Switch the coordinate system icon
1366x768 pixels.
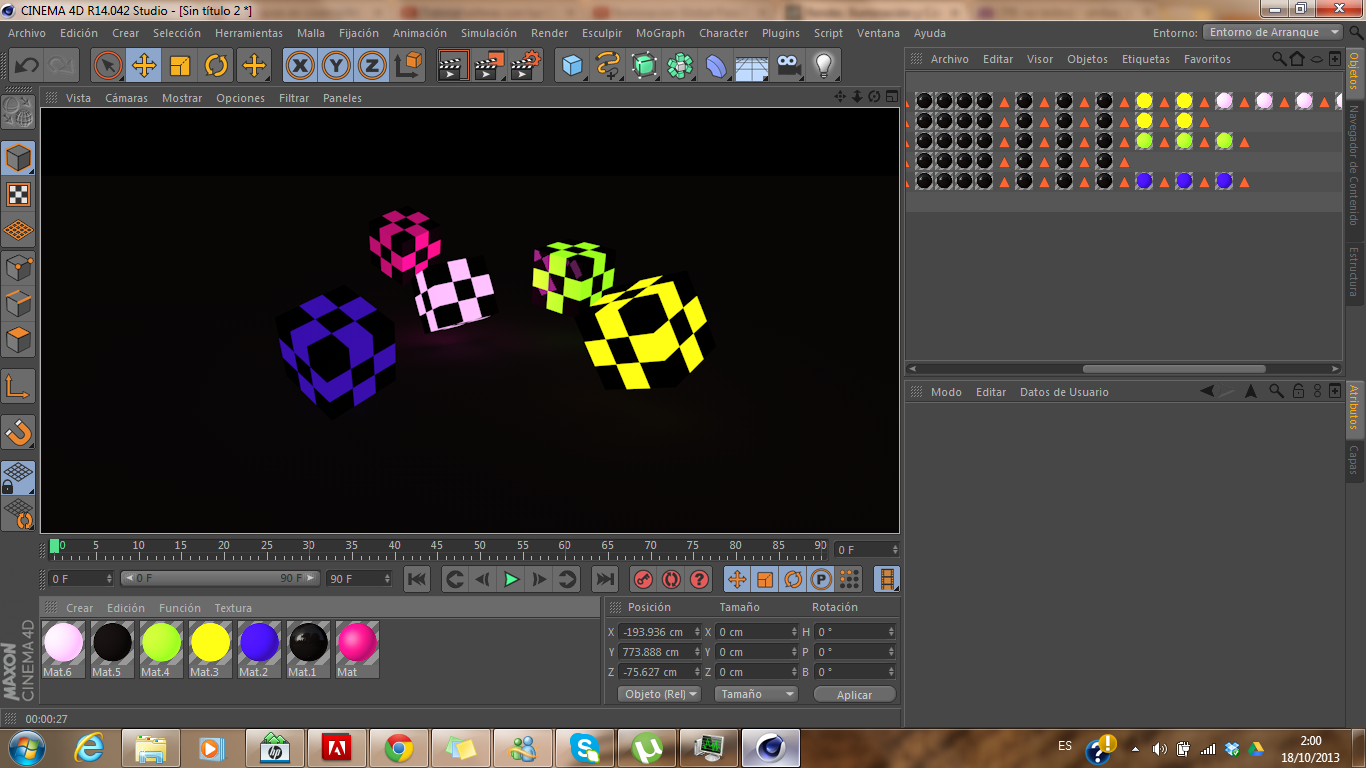click(408, 66)
